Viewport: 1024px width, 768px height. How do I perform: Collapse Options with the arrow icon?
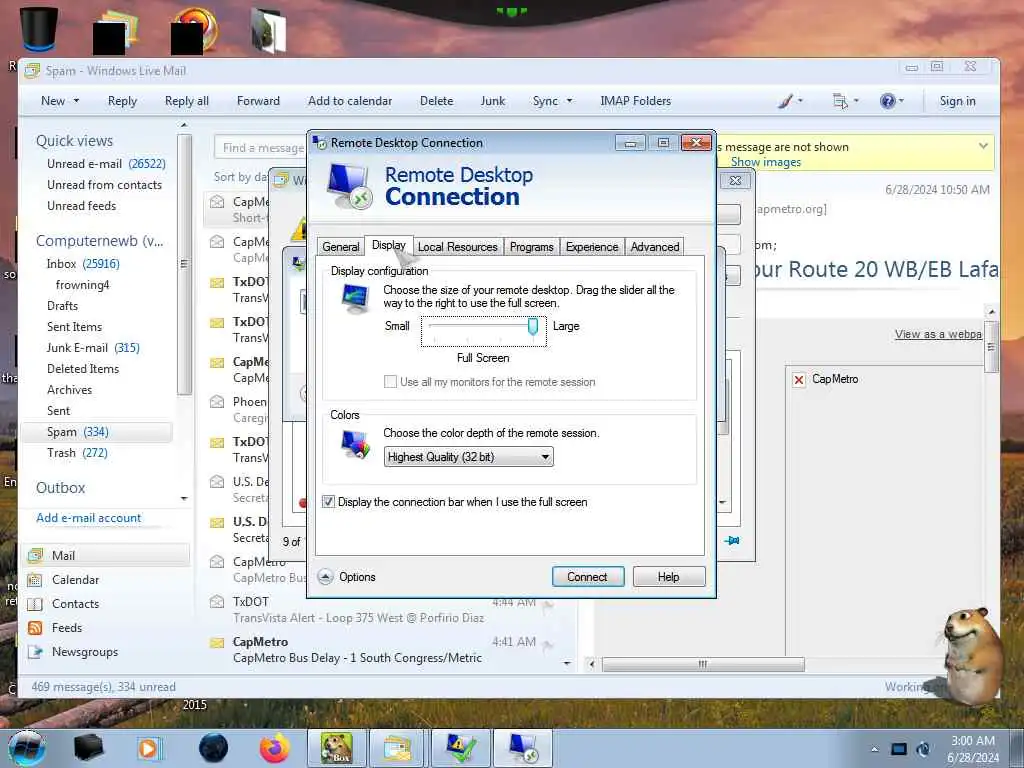(x=325, y=577)
